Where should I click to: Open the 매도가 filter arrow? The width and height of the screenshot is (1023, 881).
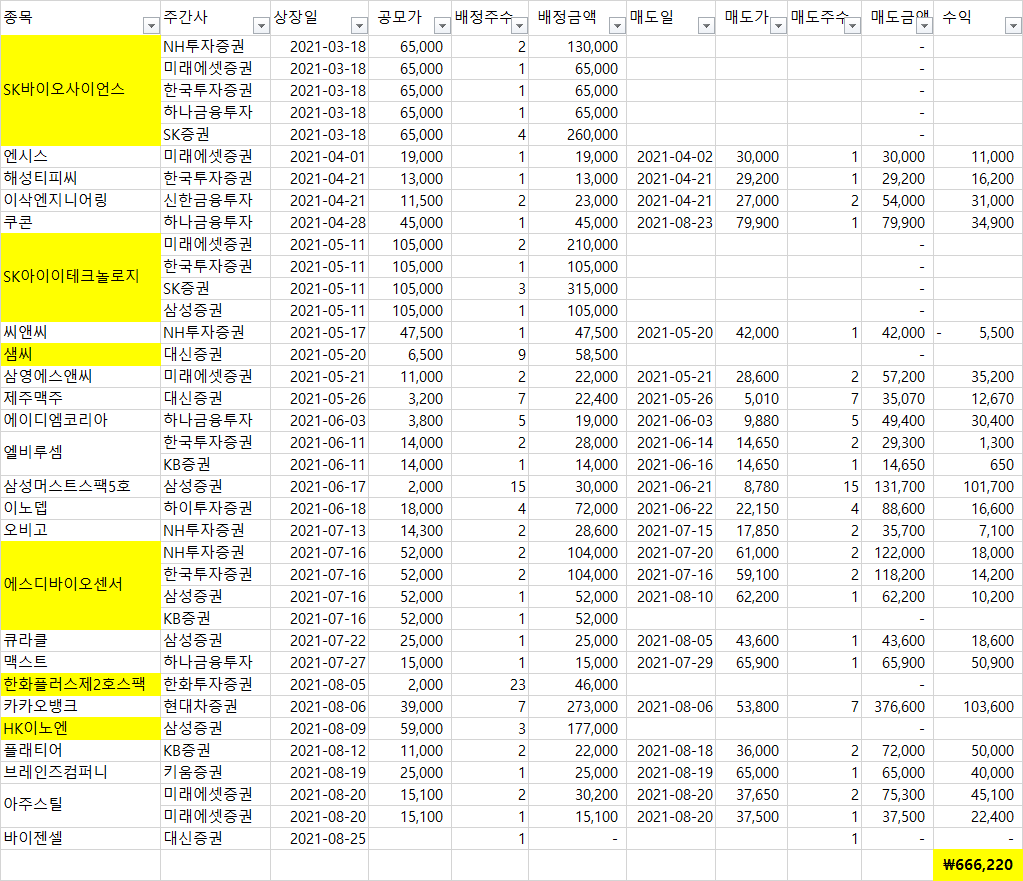(x=778, y=26)
